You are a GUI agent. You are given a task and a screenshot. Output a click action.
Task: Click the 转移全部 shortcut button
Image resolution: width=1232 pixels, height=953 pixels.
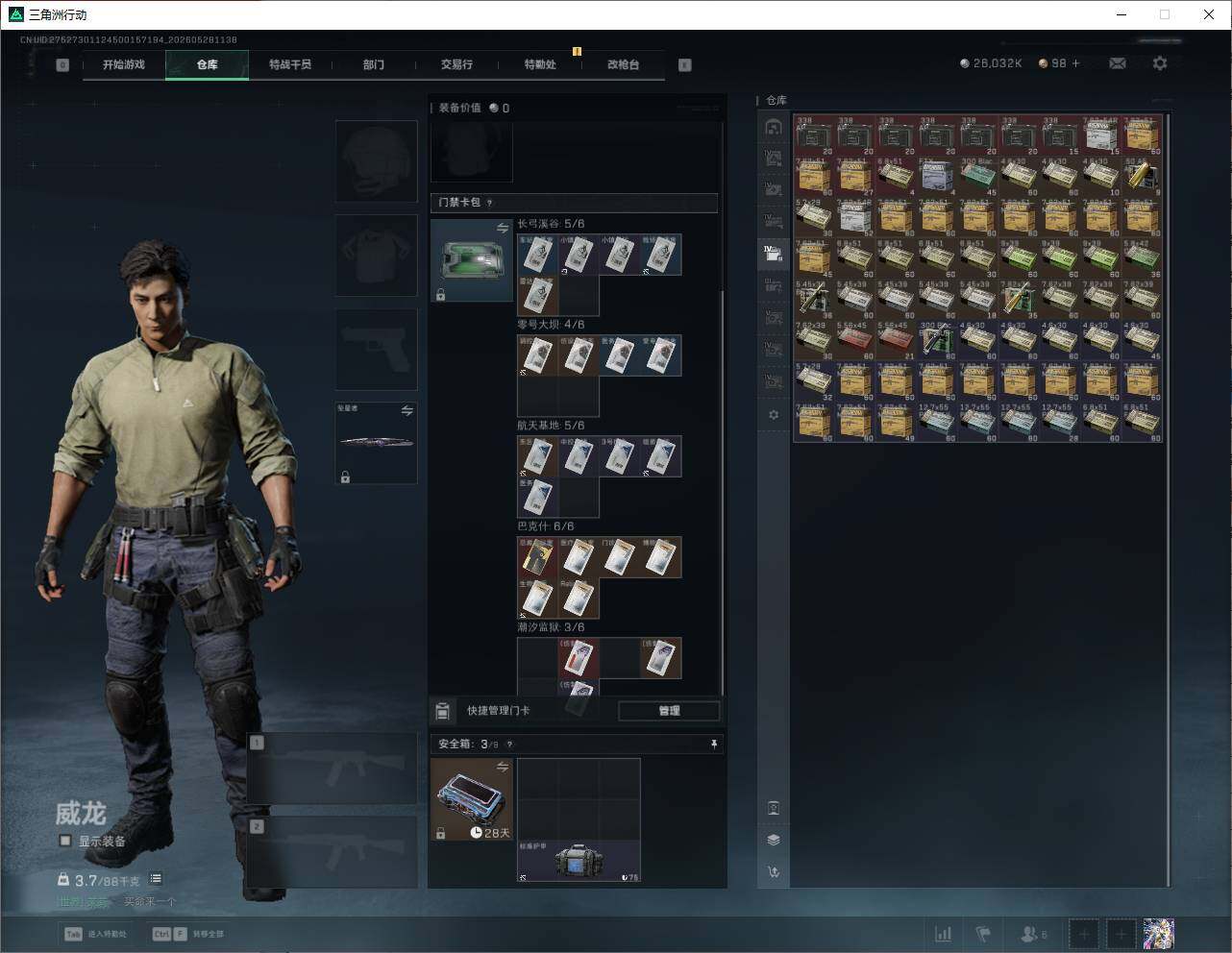[x=188, y=934]
